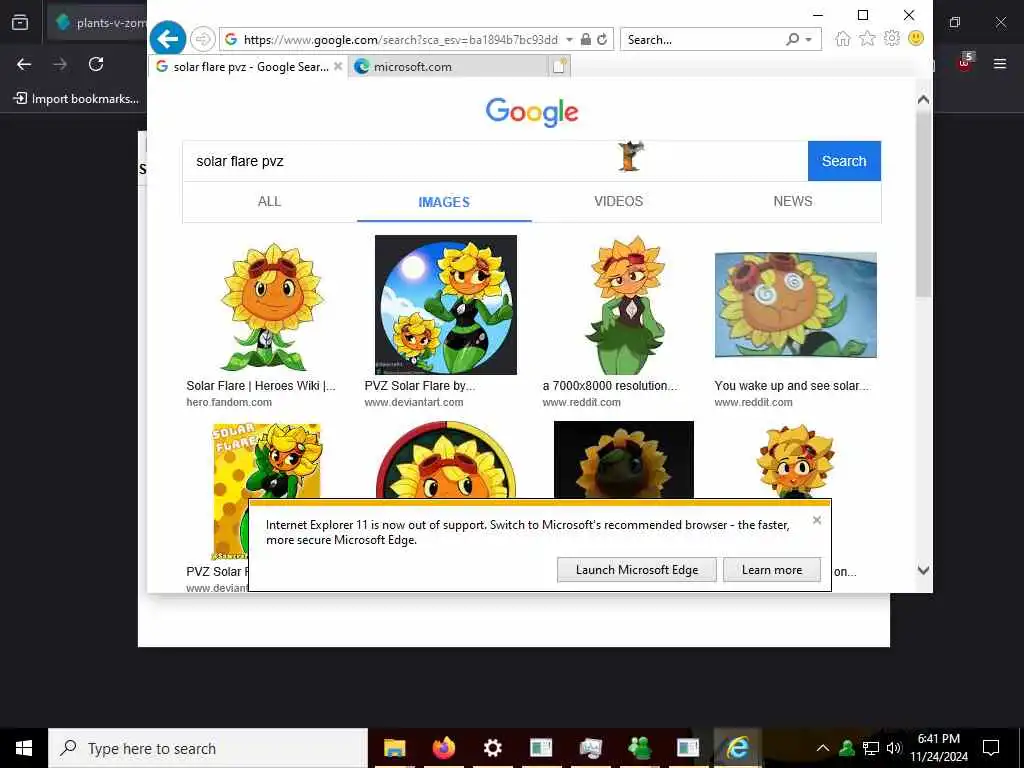Open Solar Flare Heroes Wiki result title

[x=261, y=385]
